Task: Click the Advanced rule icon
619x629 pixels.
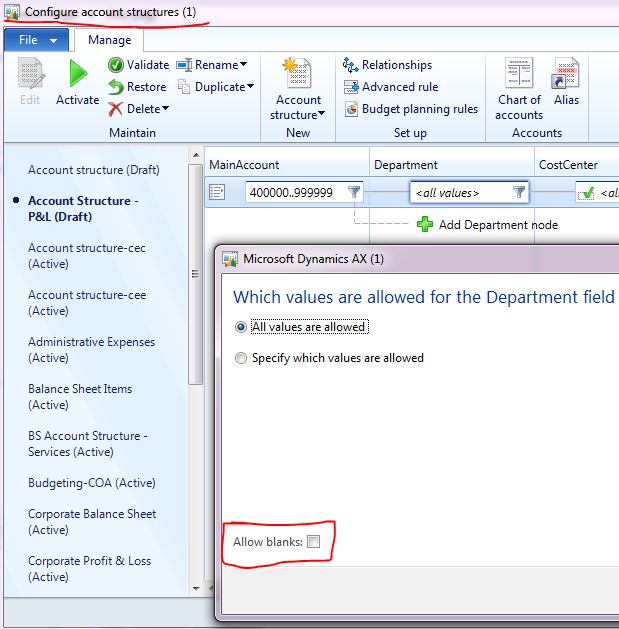Action: coord(351,87)
